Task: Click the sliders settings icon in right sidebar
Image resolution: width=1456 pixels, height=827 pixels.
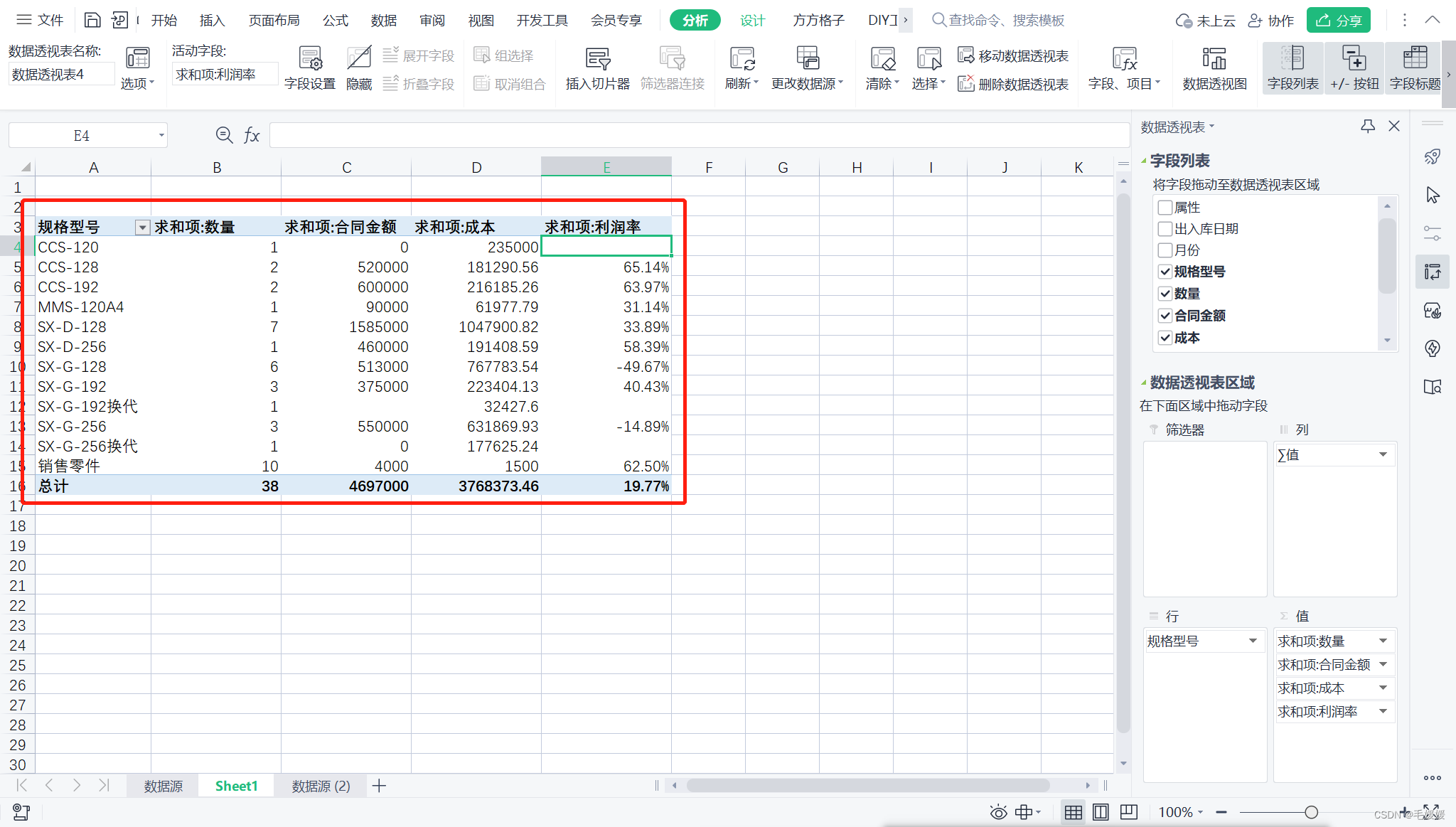Action: tap(1433, 233)
